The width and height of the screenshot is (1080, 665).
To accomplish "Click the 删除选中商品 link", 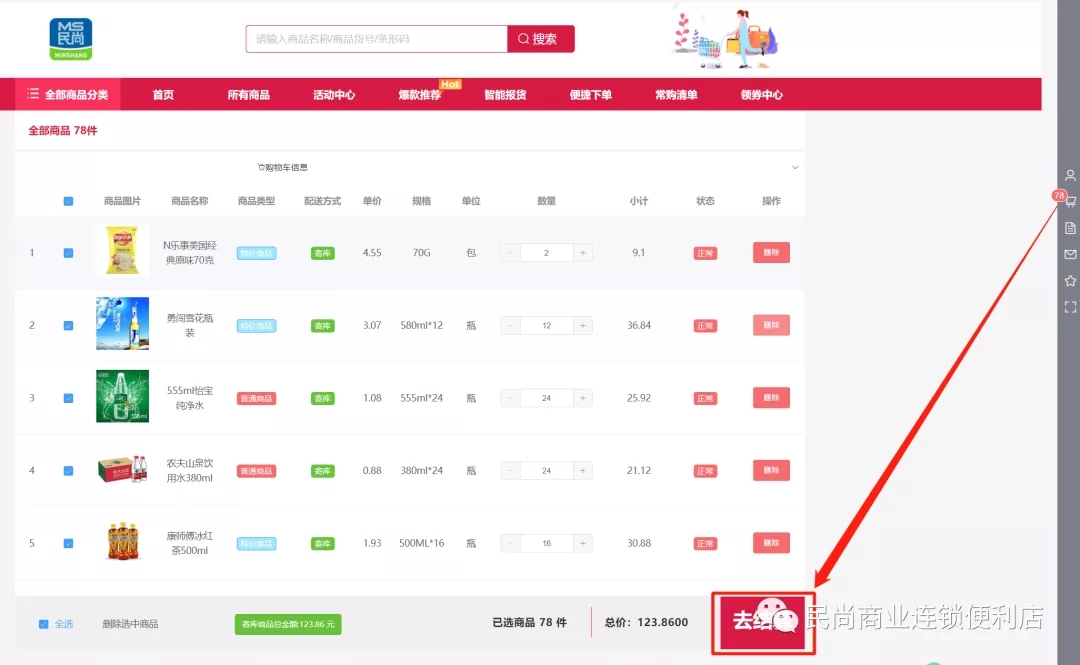I will coord(130,624).
